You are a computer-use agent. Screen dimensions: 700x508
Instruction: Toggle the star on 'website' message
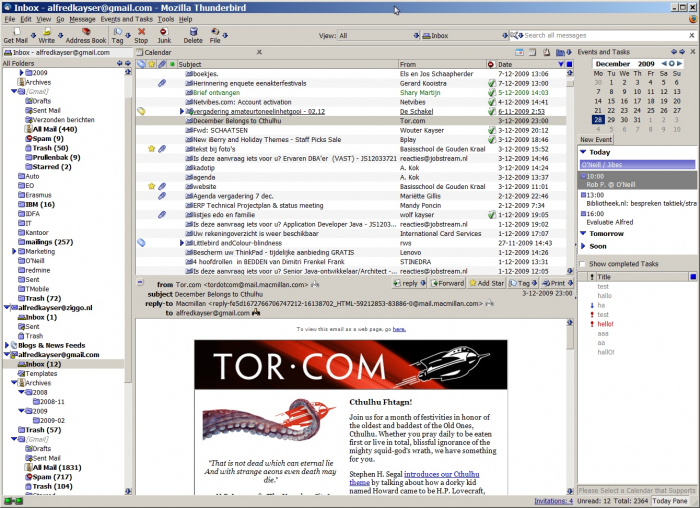coord(152,186)
